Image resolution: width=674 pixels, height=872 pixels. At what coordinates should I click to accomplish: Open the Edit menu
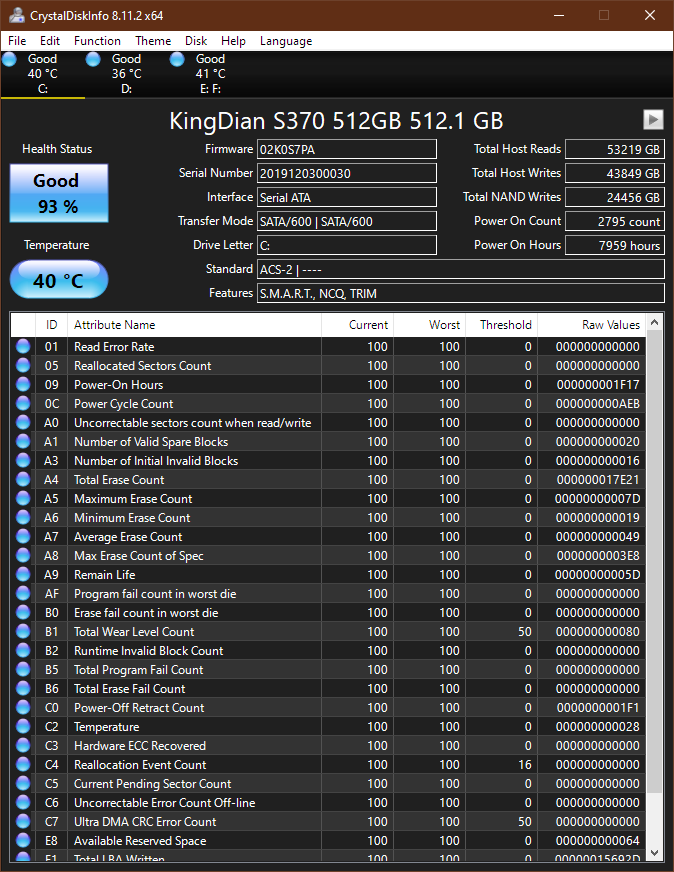[x=49, y=41]
